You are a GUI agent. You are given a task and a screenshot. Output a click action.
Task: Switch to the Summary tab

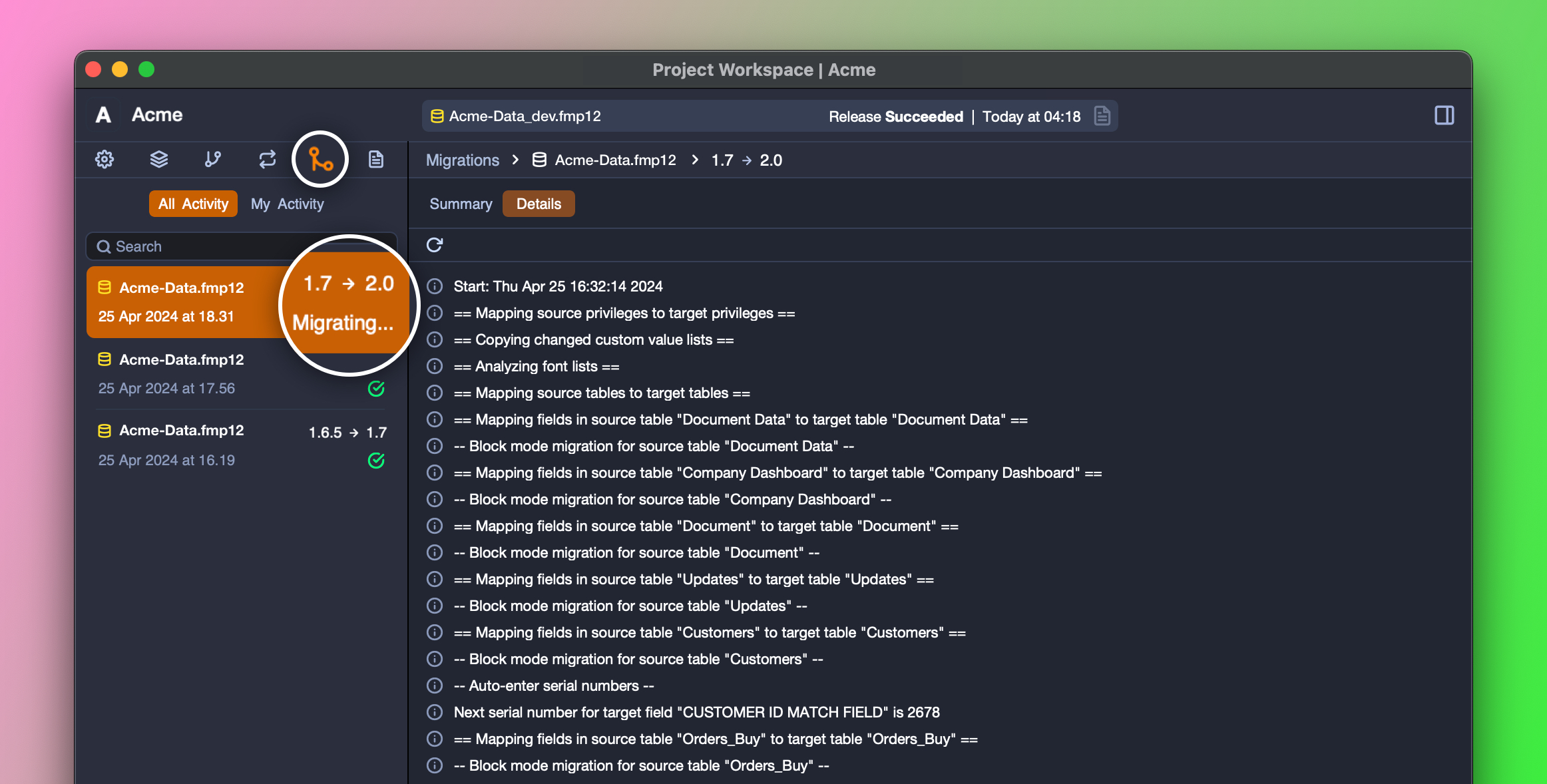461,204
